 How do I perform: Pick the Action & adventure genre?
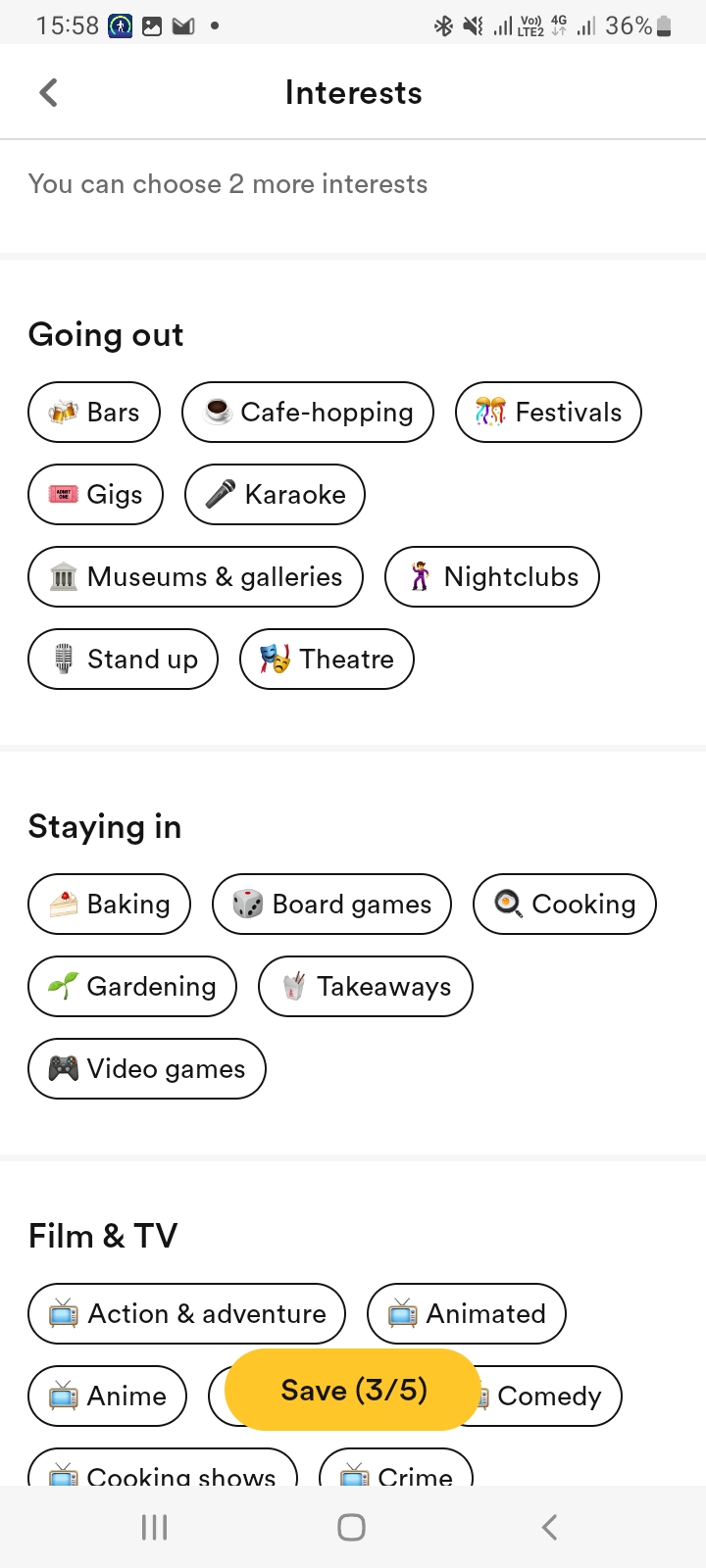pyautogui.click(x=186, y=1314)
